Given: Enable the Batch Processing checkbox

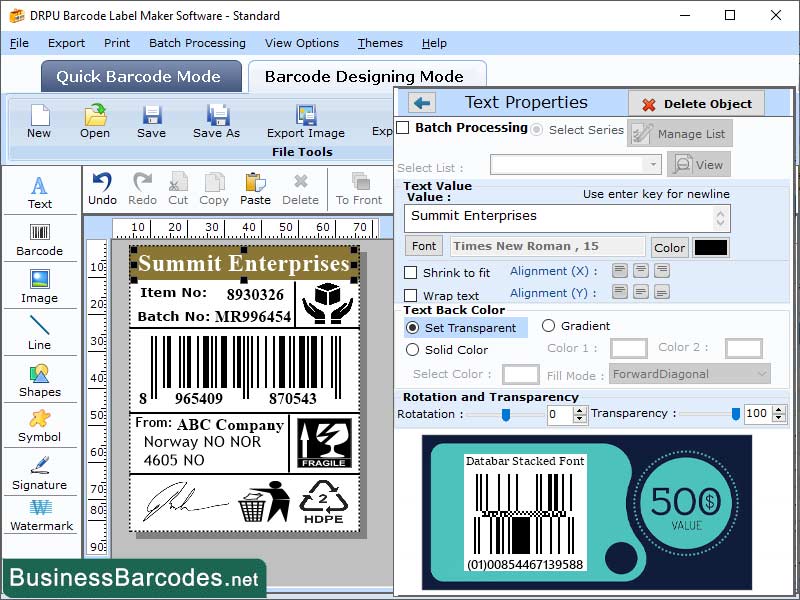Looking at the screenshot, I should [x=406, y=129].
